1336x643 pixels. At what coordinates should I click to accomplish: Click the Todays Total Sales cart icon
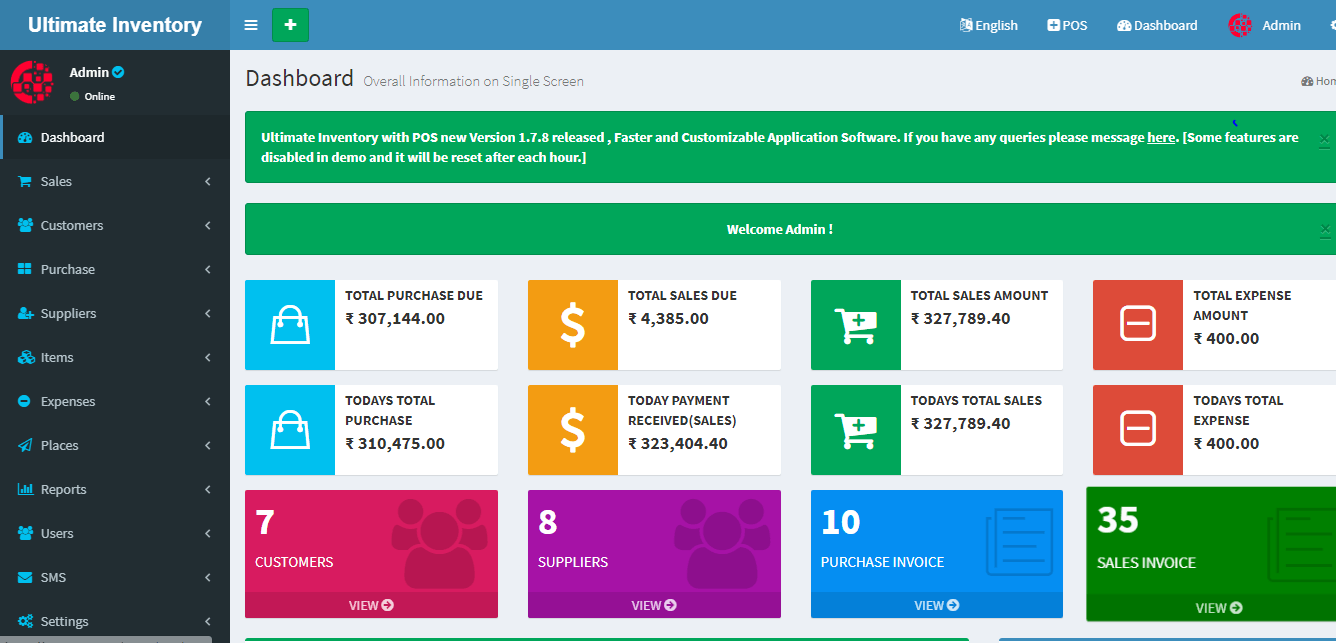coord(855,429)
